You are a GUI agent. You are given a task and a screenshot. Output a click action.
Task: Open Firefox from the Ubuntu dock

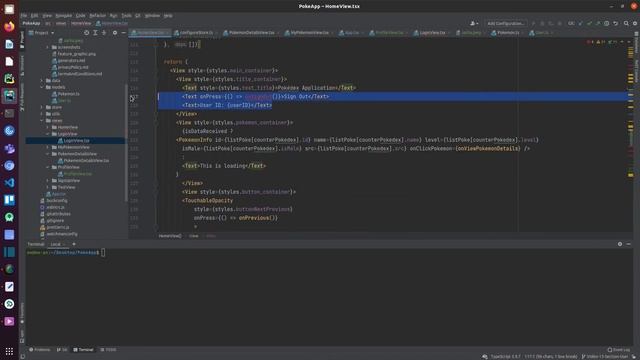[9, 27]
